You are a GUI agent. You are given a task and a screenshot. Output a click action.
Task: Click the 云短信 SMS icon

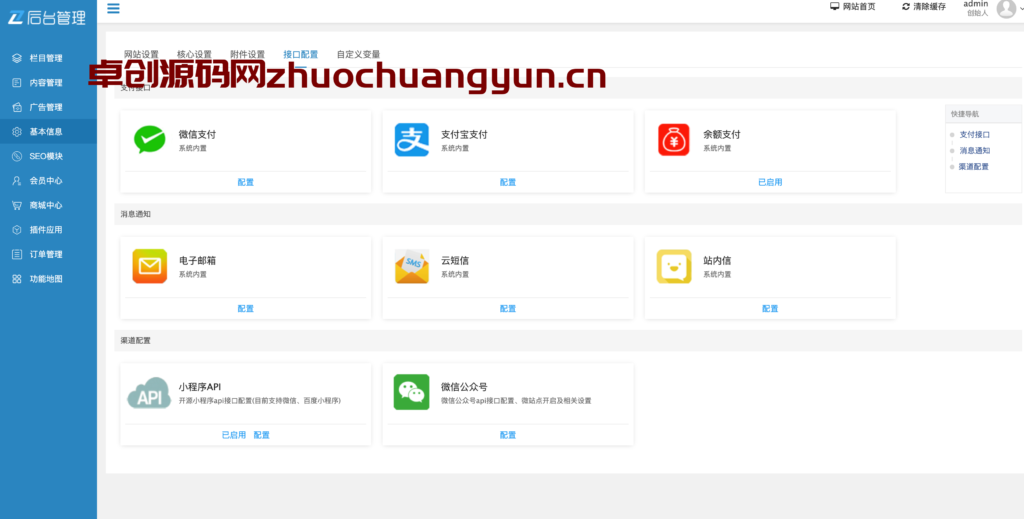click(411, 266)
